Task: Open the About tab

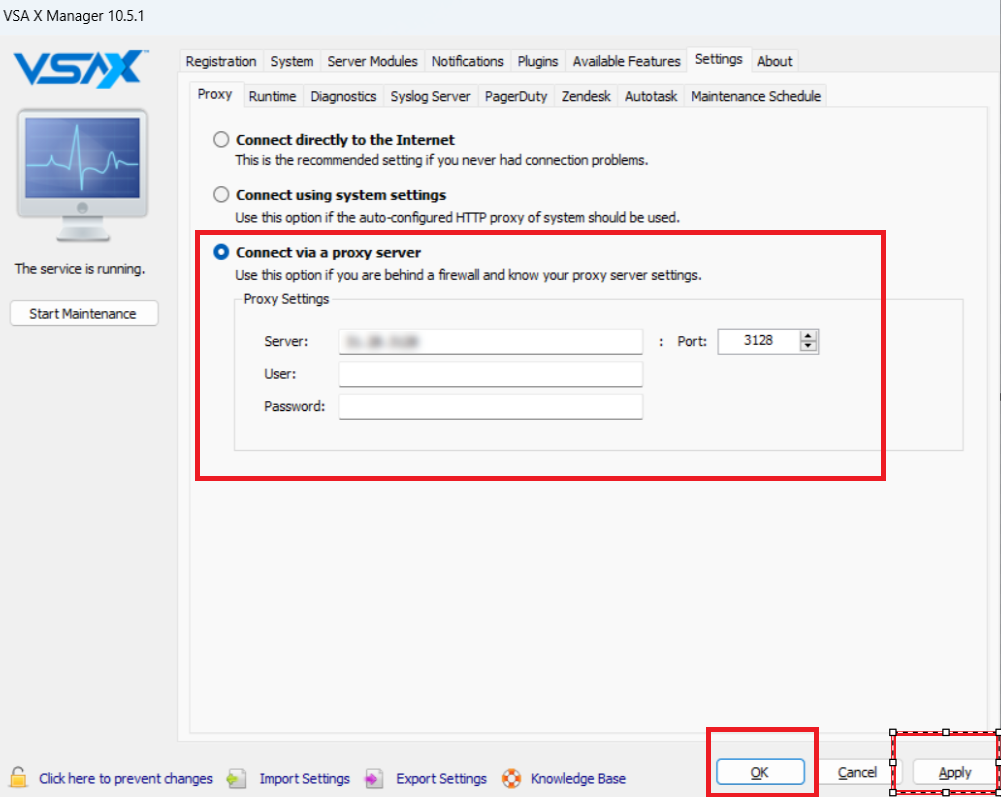Action: [x=774, y=61]
